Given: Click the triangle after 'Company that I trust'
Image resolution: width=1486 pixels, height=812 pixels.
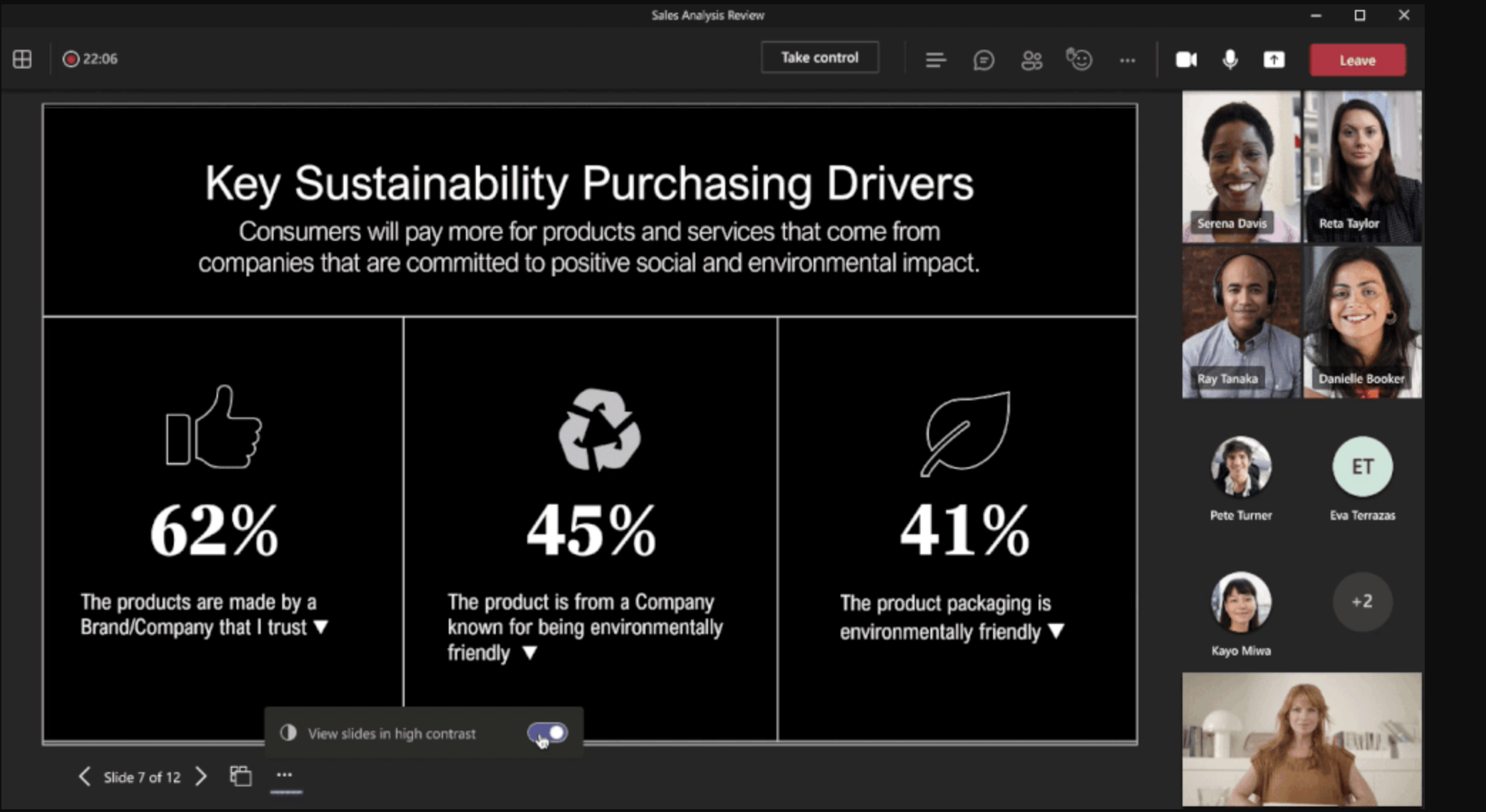Looking at the screenshot, I should [321, 627].
